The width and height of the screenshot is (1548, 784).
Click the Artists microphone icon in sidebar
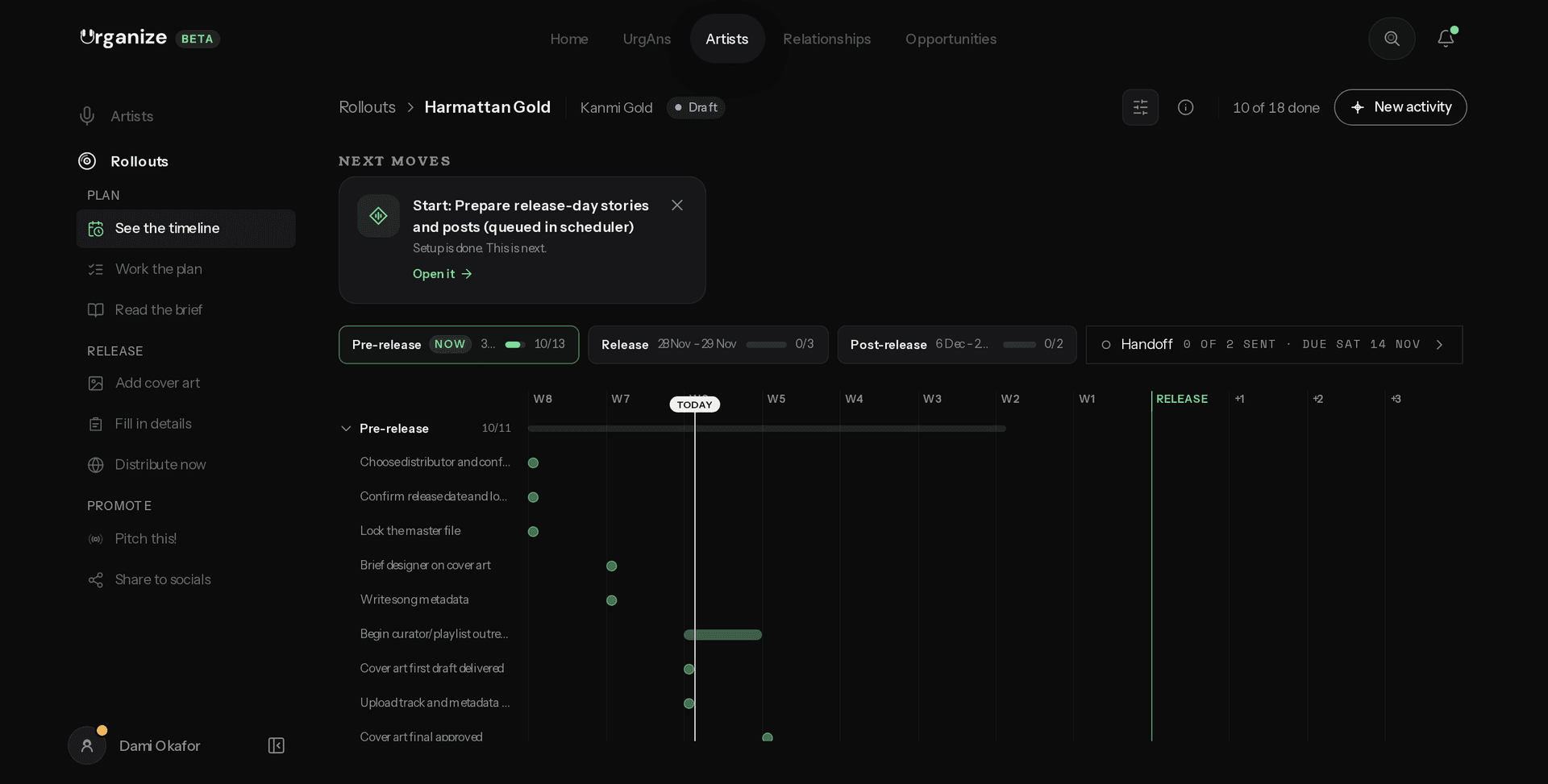pyautogui.click(x=87, y=116)
